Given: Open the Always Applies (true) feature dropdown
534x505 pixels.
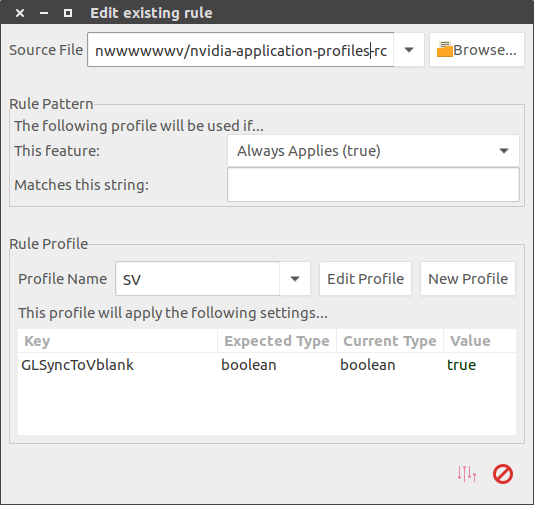Looking at the screenshot, I should coord(373,151).
